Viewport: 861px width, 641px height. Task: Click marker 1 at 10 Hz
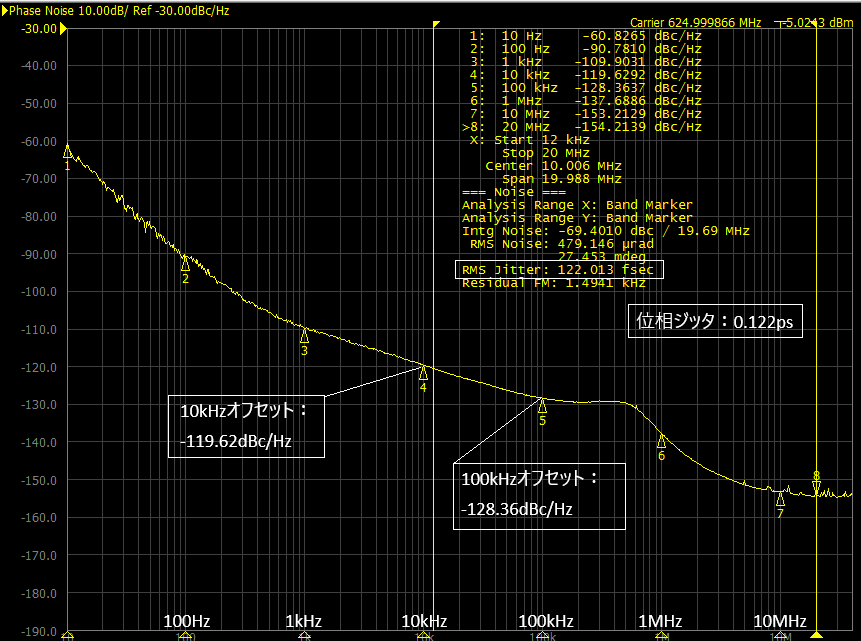click(x=67, y=151)
